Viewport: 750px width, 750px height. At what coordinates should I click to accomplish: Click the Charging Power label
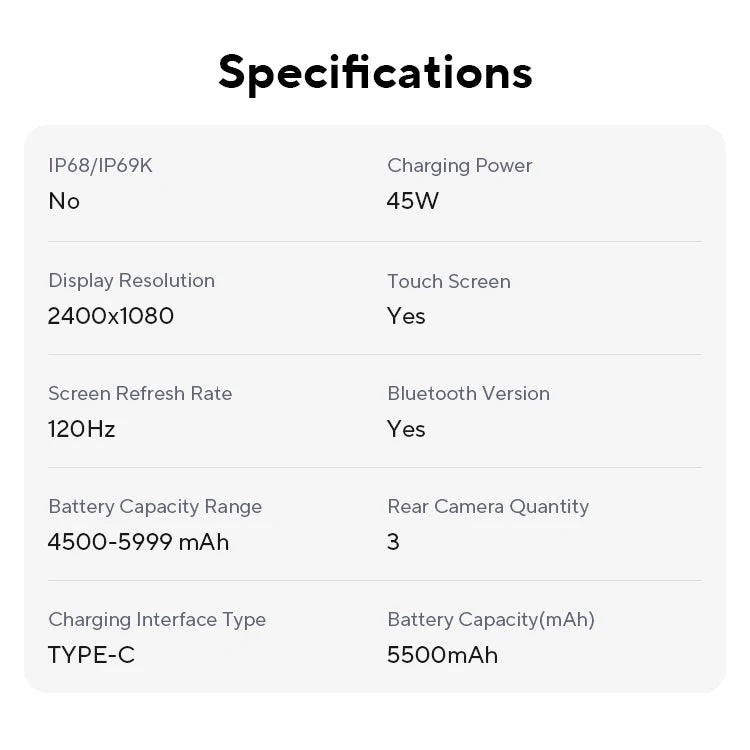coord(459,166)
